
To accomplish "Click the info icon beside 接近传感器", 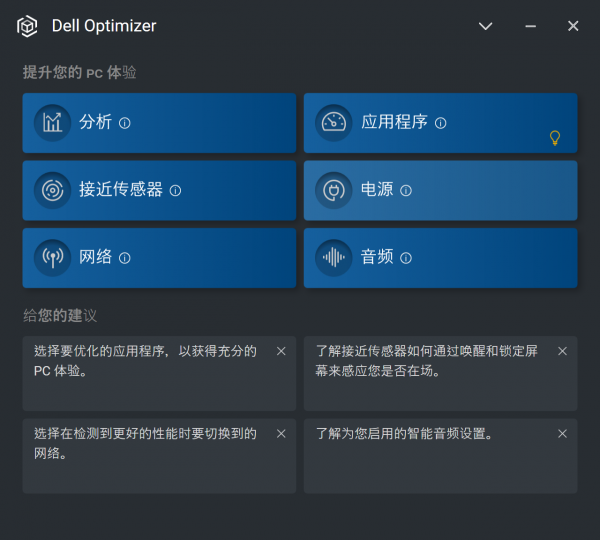I will (175, 190).
